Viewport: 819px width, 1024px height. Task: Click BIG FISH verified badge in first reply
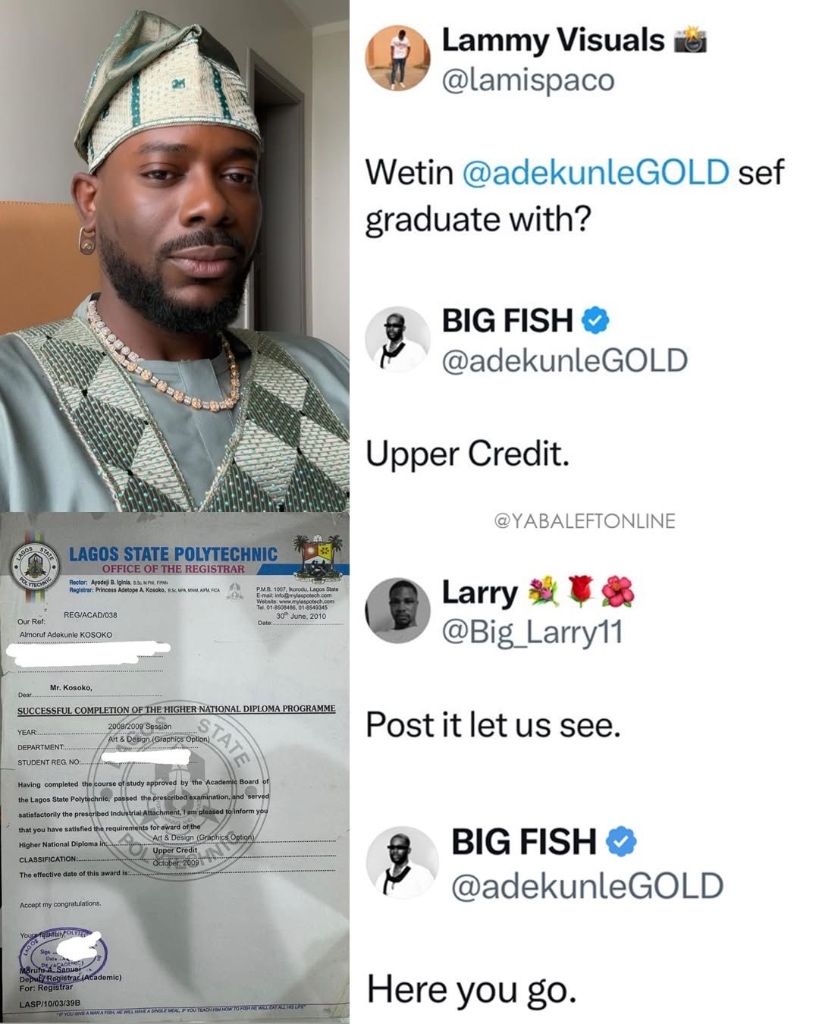[x=595, y=321]
